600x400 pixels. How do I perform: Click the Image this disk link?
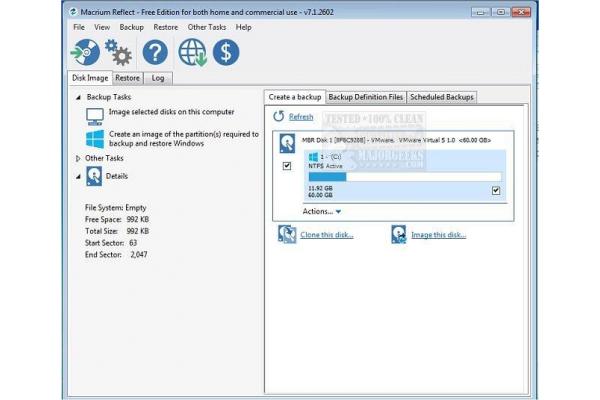pos(439,235)
